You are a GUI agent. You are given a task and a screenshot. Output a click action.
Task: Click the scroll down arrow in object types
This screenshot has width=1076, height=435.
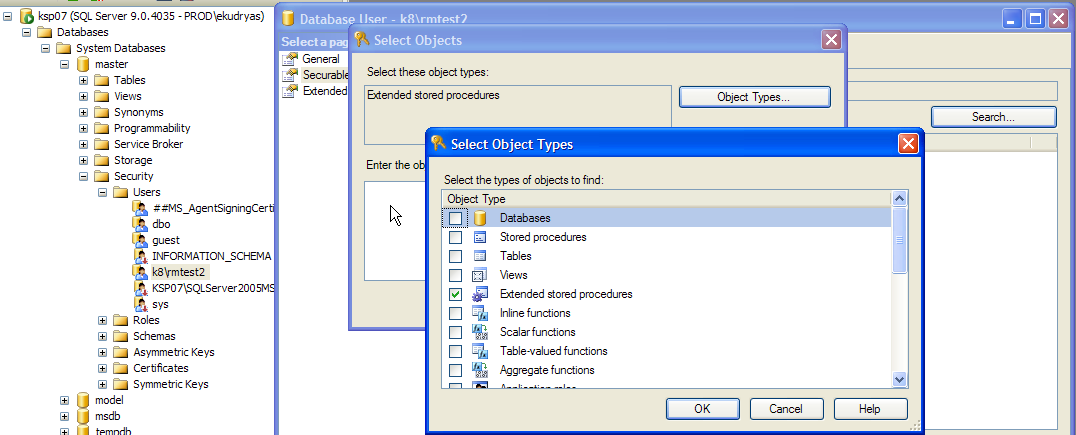pyautogui.click(x=899, y=379)
